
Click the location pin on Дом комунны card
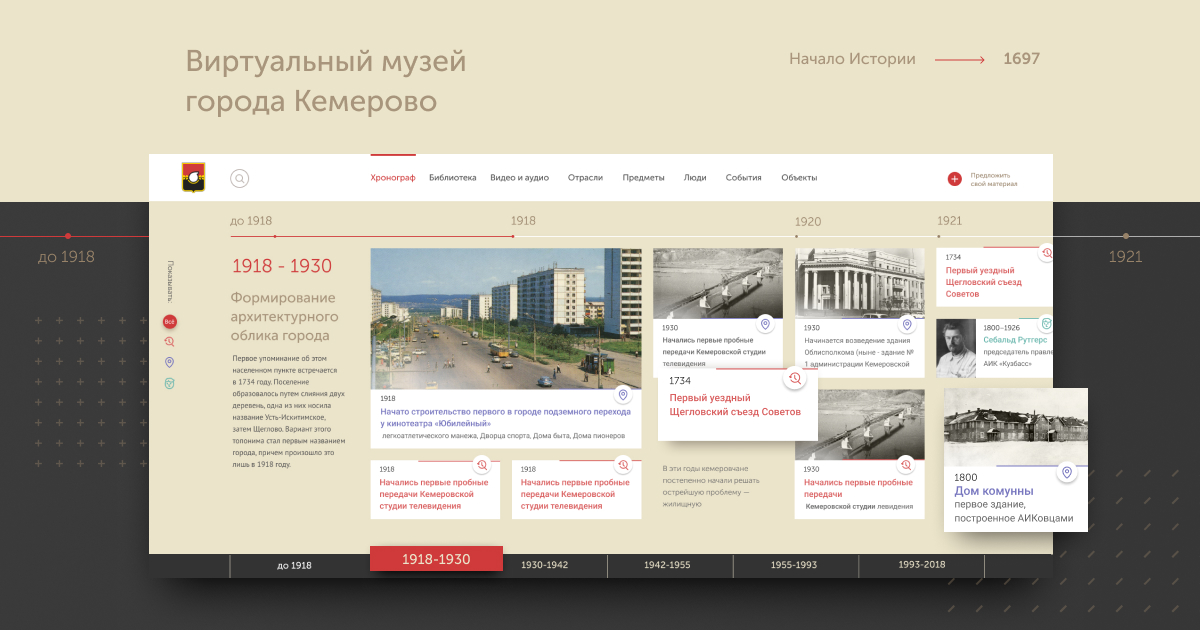[1067, 472]
